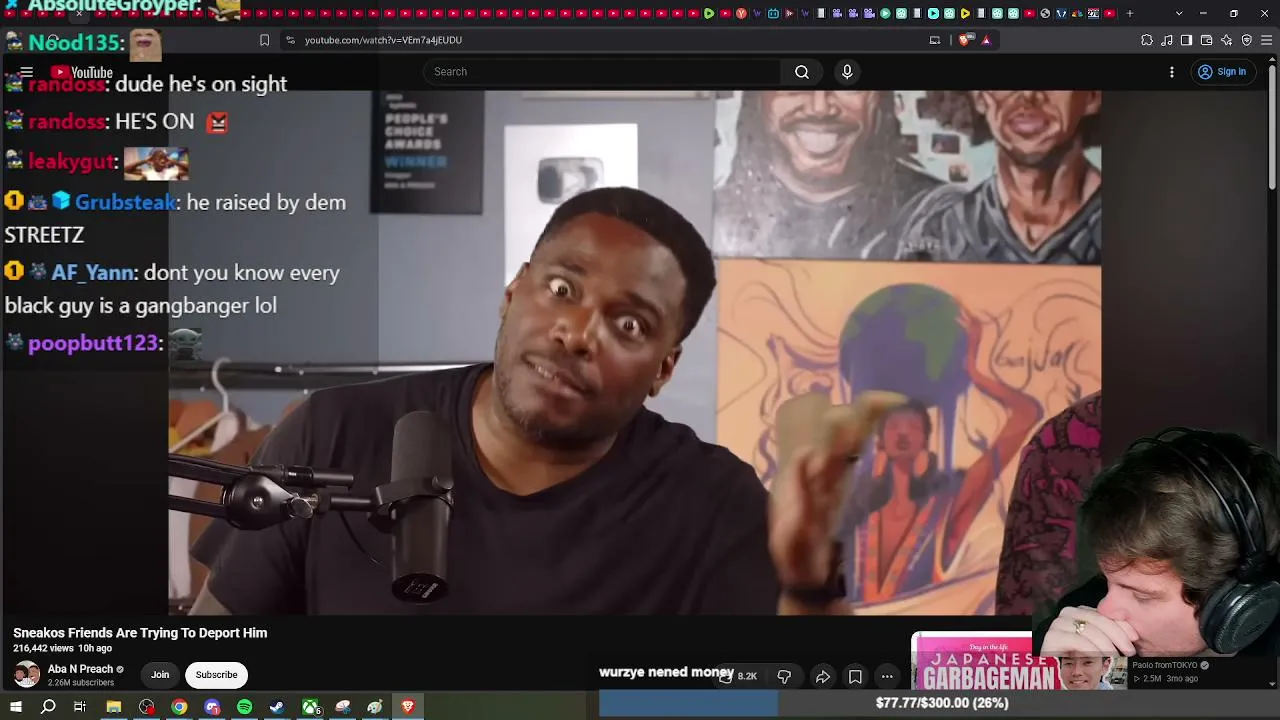Screen dimensions: 1280x720
Task: Open Brave VPN shield icon
Action: pos(1247,40)
